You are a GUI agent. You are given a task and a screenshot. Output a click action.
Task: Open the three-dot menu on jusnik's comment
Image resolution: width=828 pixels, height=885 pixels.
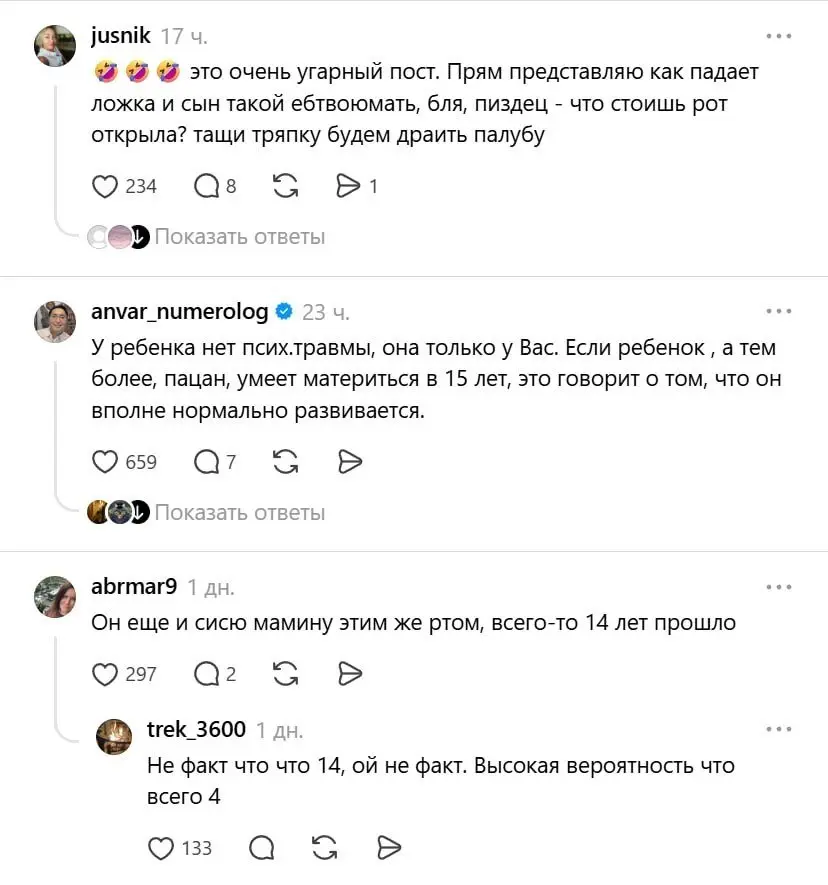[779, 36]
